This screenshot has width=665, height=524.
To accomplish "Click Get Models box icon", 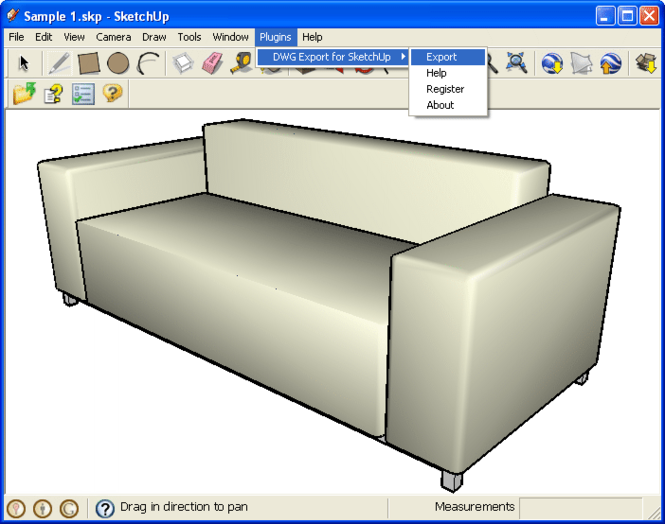I will pyautogui.click(x=646, y=64).
